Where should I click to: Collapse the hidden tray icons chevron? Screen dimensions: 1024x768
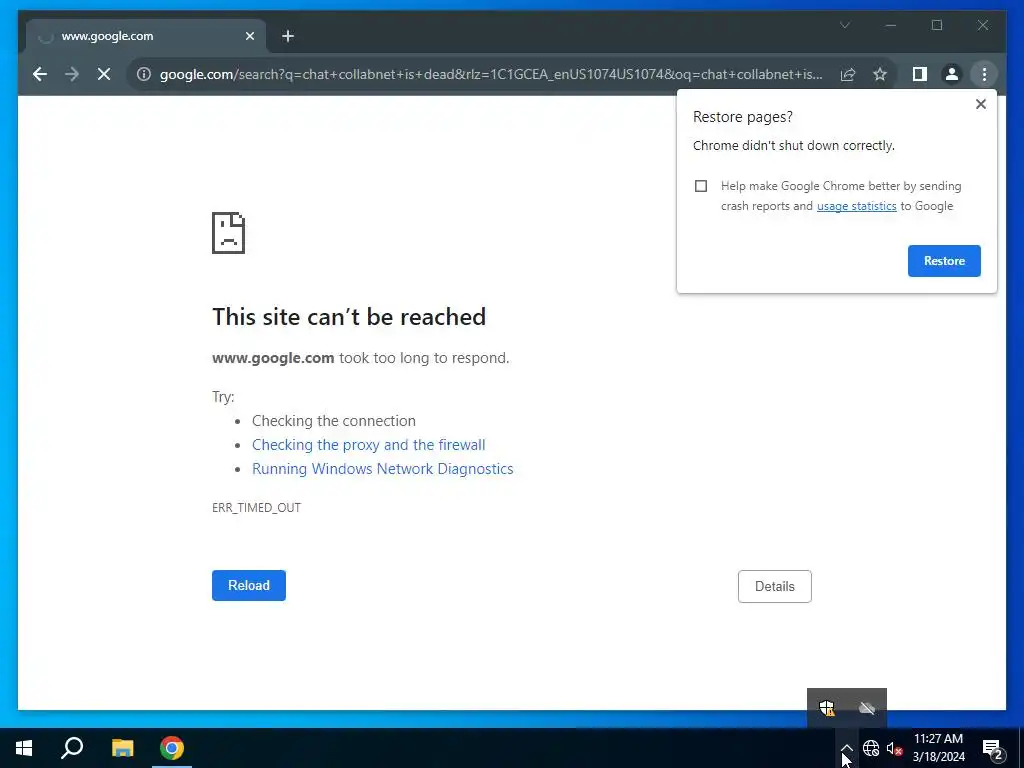click(846, 748)
